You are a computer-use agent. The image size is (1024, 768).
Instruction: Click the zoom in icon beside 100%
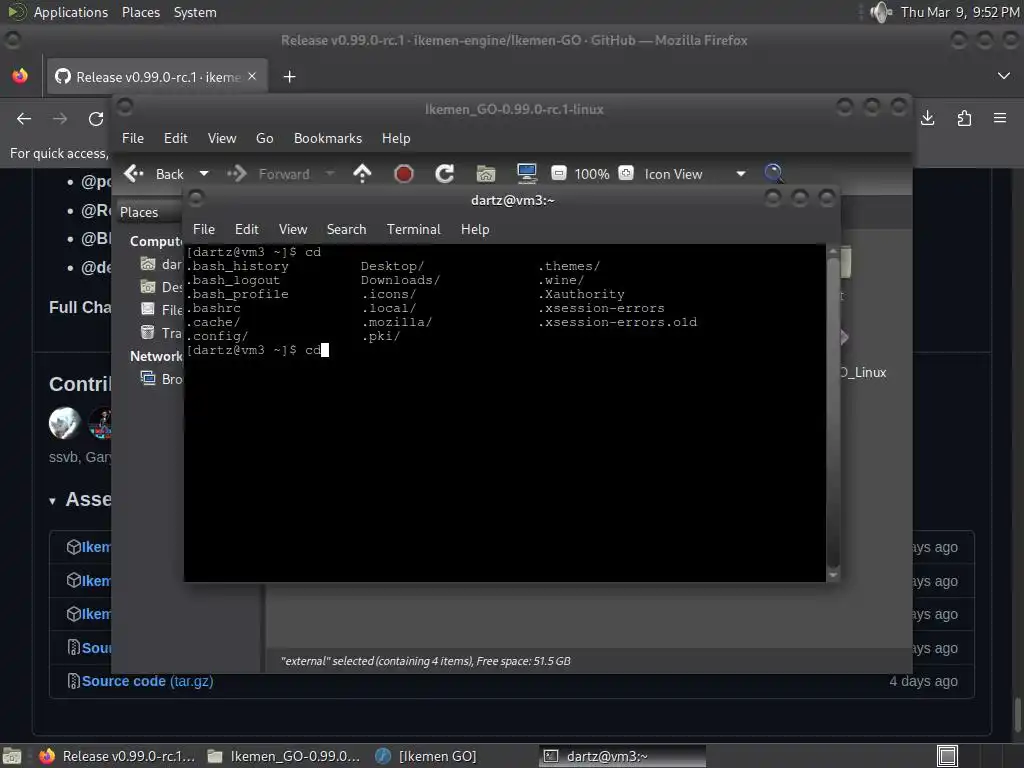coord(626,173)
